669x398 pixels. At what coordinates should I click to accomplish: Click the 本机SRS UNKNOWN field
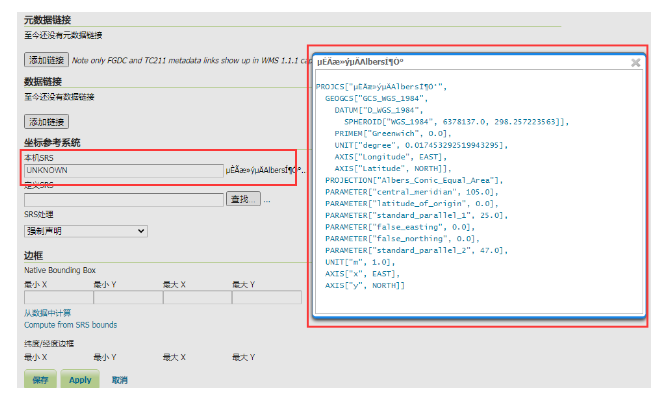124,171
